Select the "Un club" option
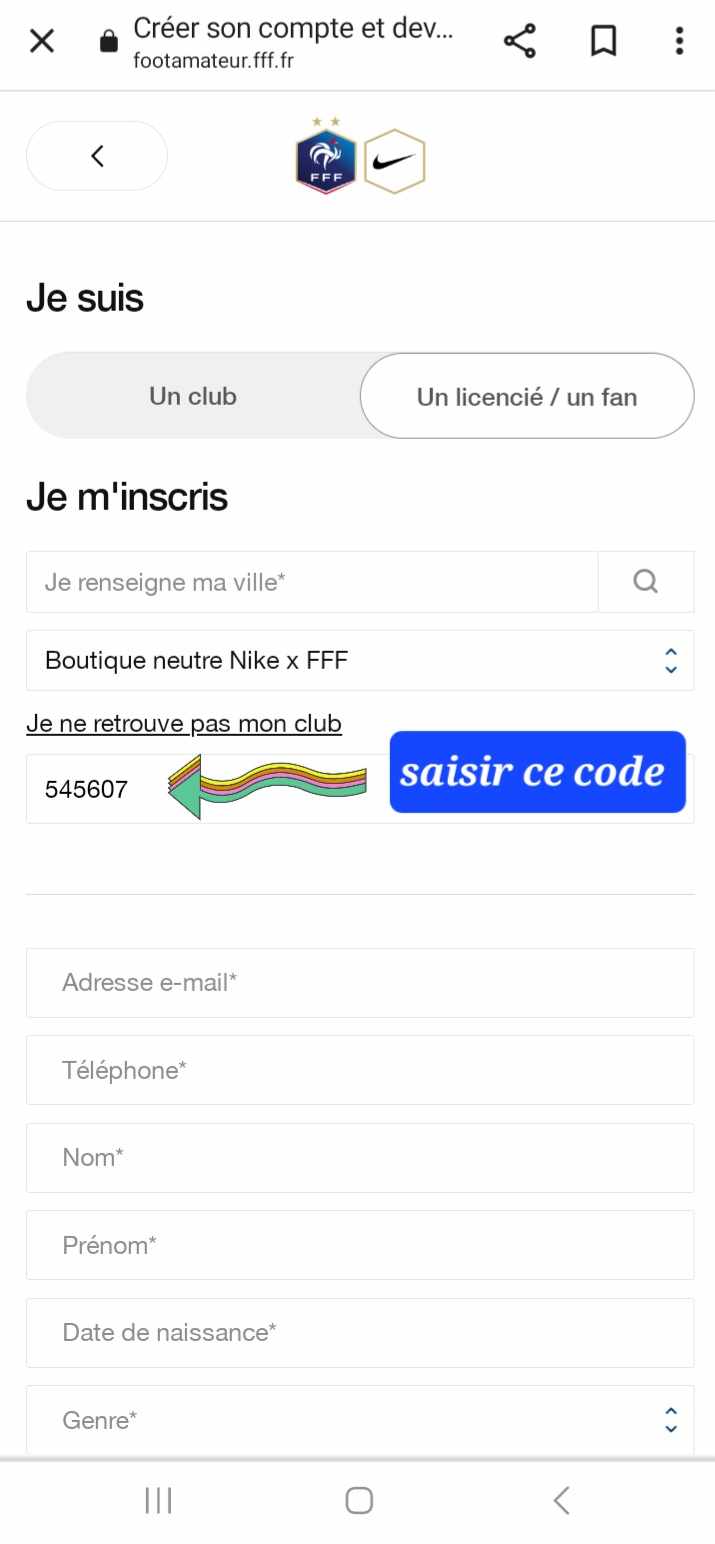Viewport: 715px width, 1544px height. point(193,396)
